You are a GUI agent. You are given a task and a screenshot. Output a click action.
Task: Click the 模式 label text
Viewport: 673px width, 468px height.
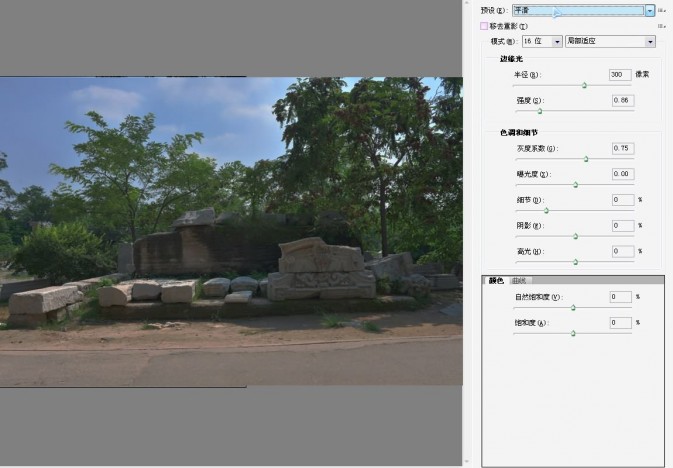(503, 42)
